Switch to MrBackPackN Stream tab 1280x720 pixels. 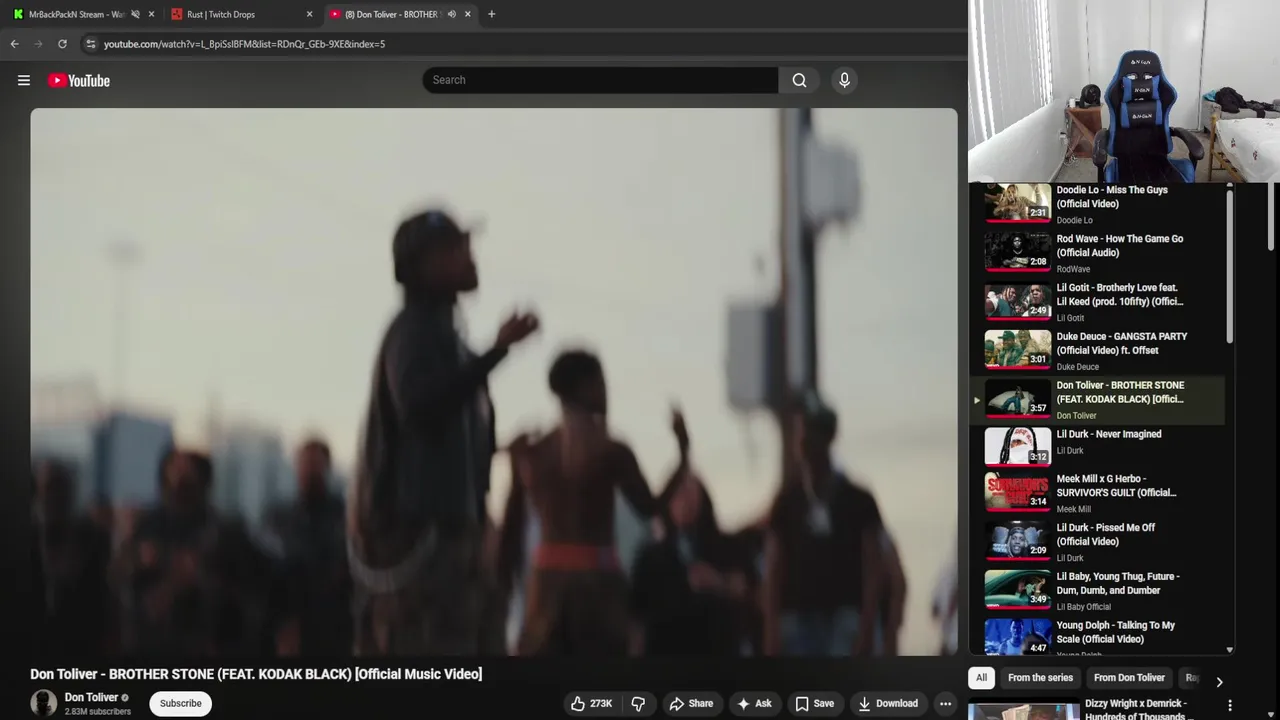76,14
